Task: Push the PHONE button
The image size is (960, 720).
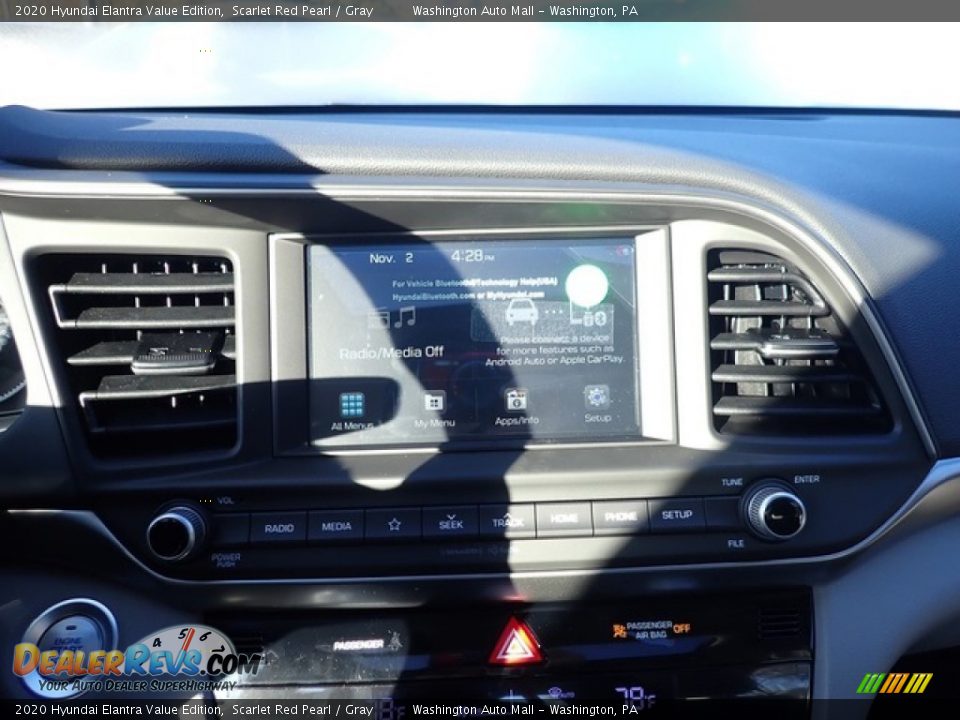Action: click(x=620, y=517)
